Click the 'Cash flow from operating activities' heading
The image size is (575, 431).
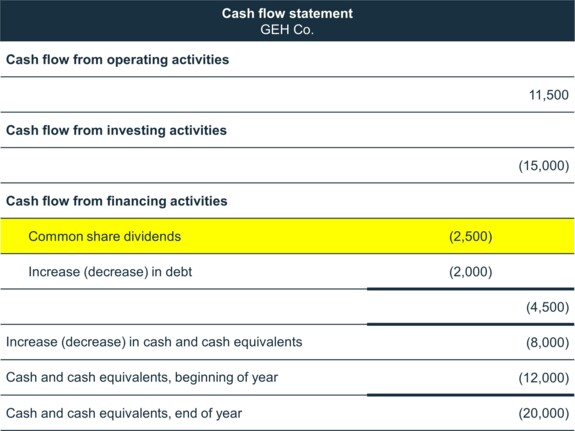(x=117, y=60)
